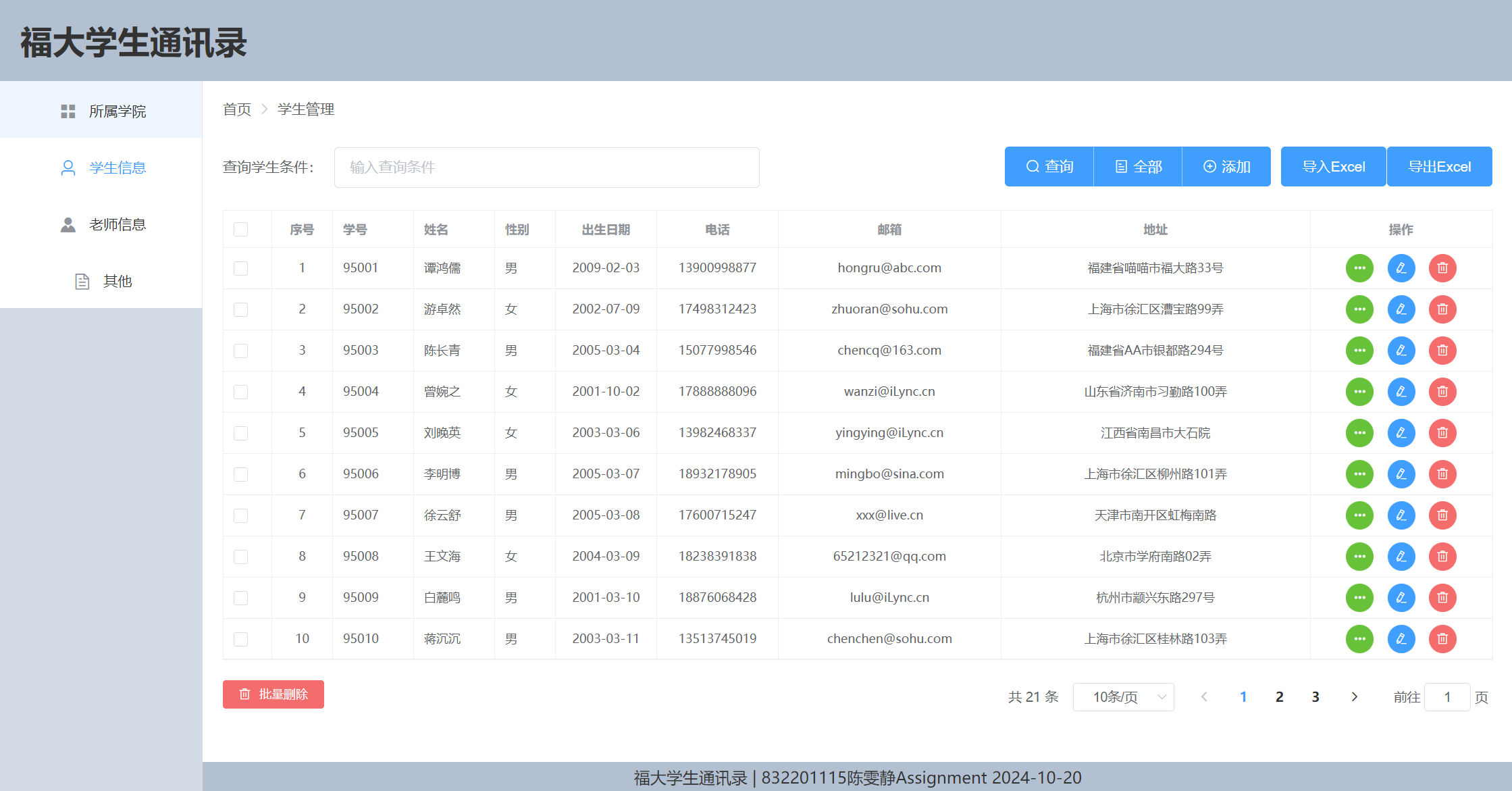Viewport: 1512px width, 791px height.
Task: Click the blue edit icon for 游卓然
Action: pyautogui.click(x=1401, y=309)
